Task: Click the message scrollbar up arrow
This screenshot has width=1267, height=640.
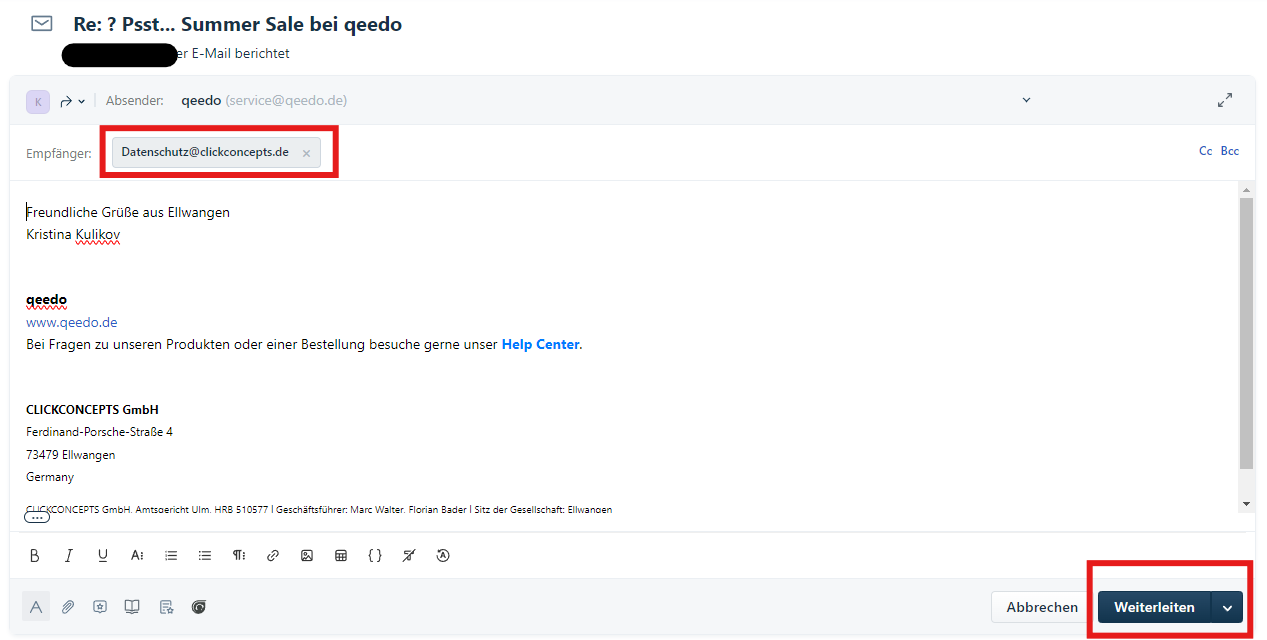Action: tap(1246, 189)
